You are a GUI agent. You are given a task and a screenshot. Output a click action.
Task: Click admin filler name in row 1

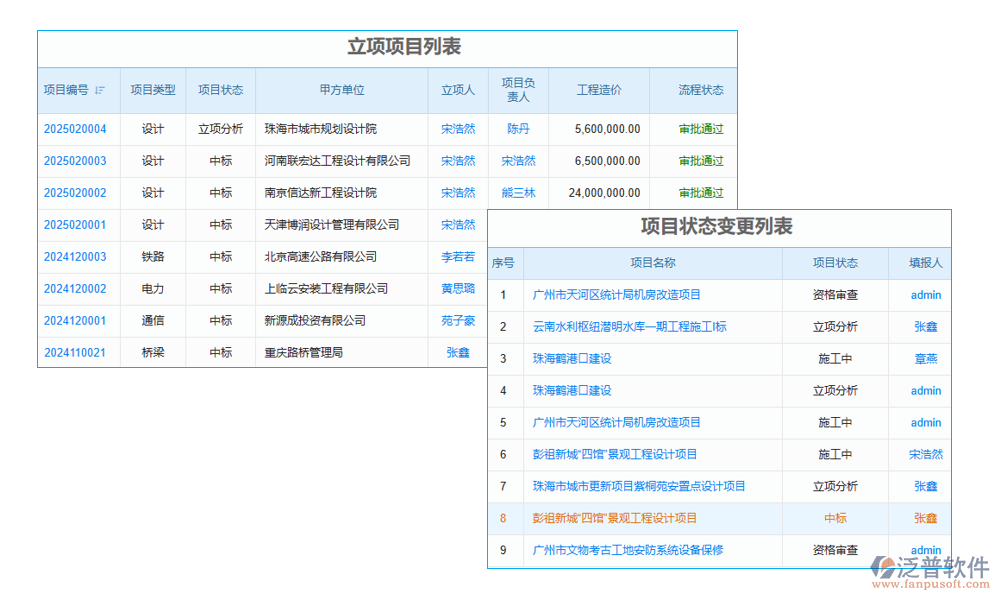pyautogui.click(x=923, y=295)
